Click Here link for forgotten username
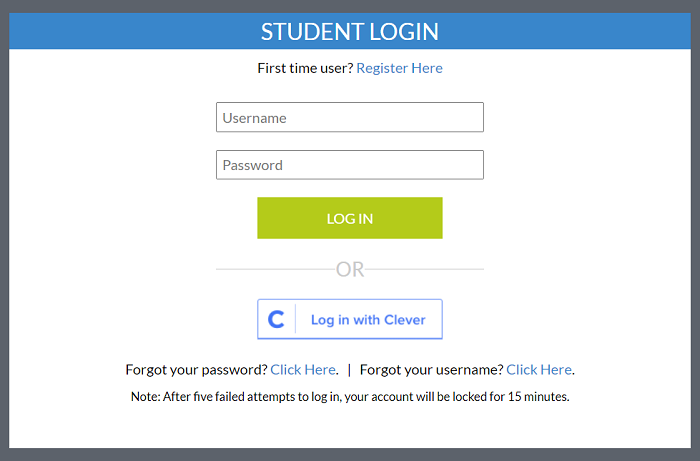The height and width of the screenshot is (461, 700). 539,370
